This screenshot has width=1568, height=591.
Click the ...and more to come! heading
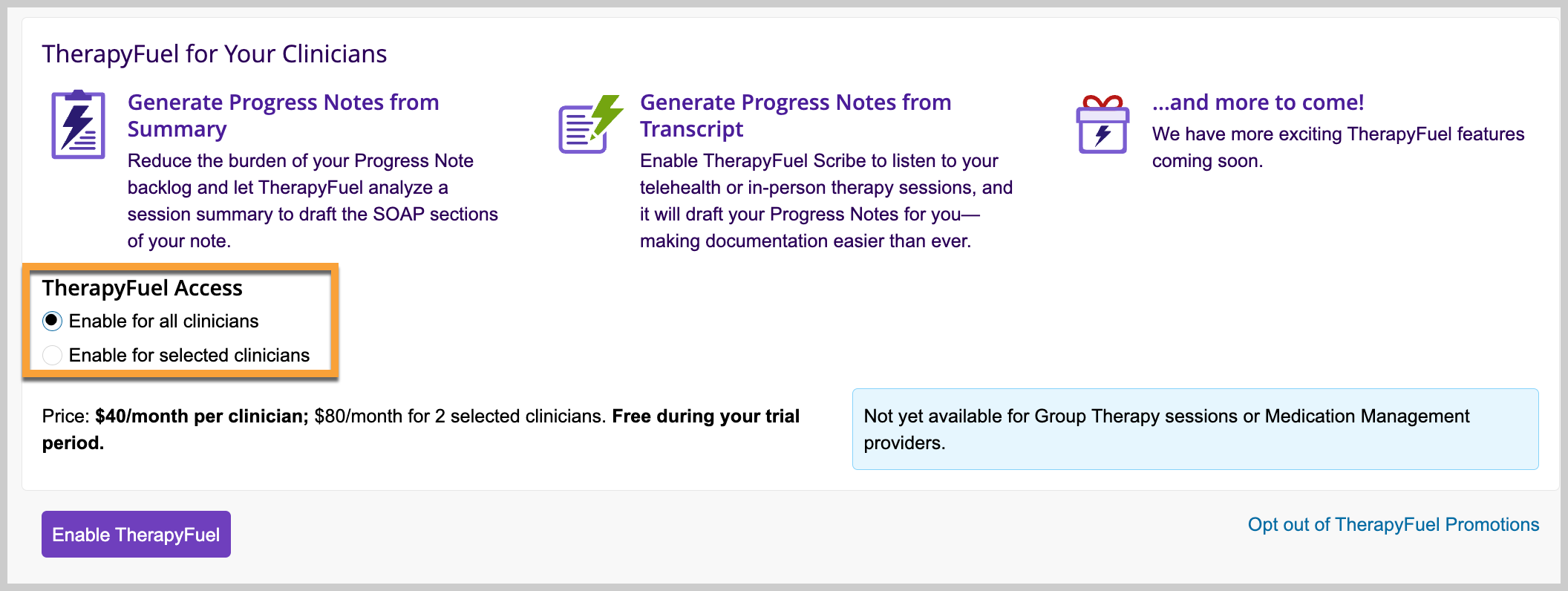pos(1258,102)
